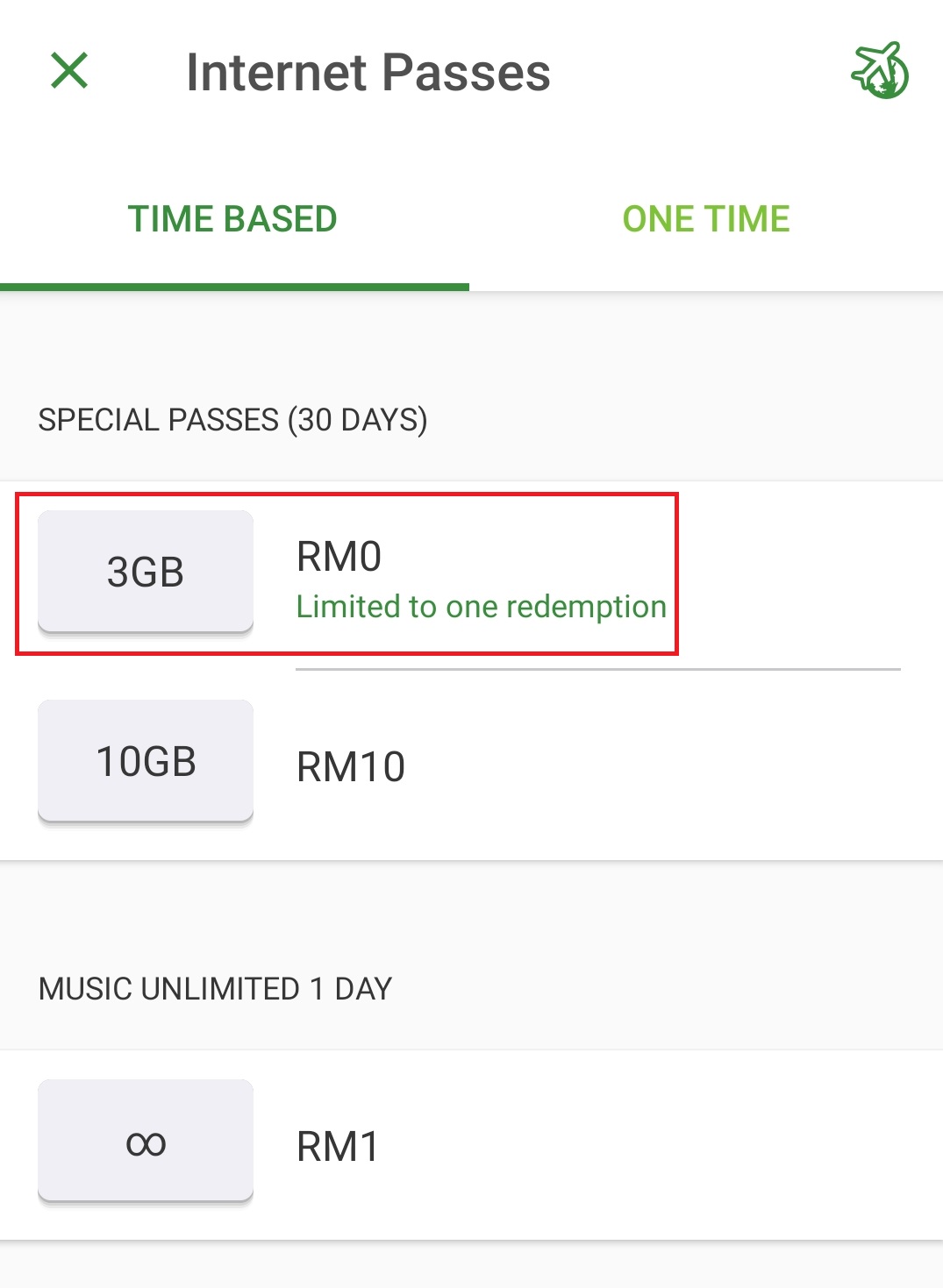The width and height of the screenshot is (943, 1288).
Task: Click the Internet Passes page title
Action: [368, 72]
